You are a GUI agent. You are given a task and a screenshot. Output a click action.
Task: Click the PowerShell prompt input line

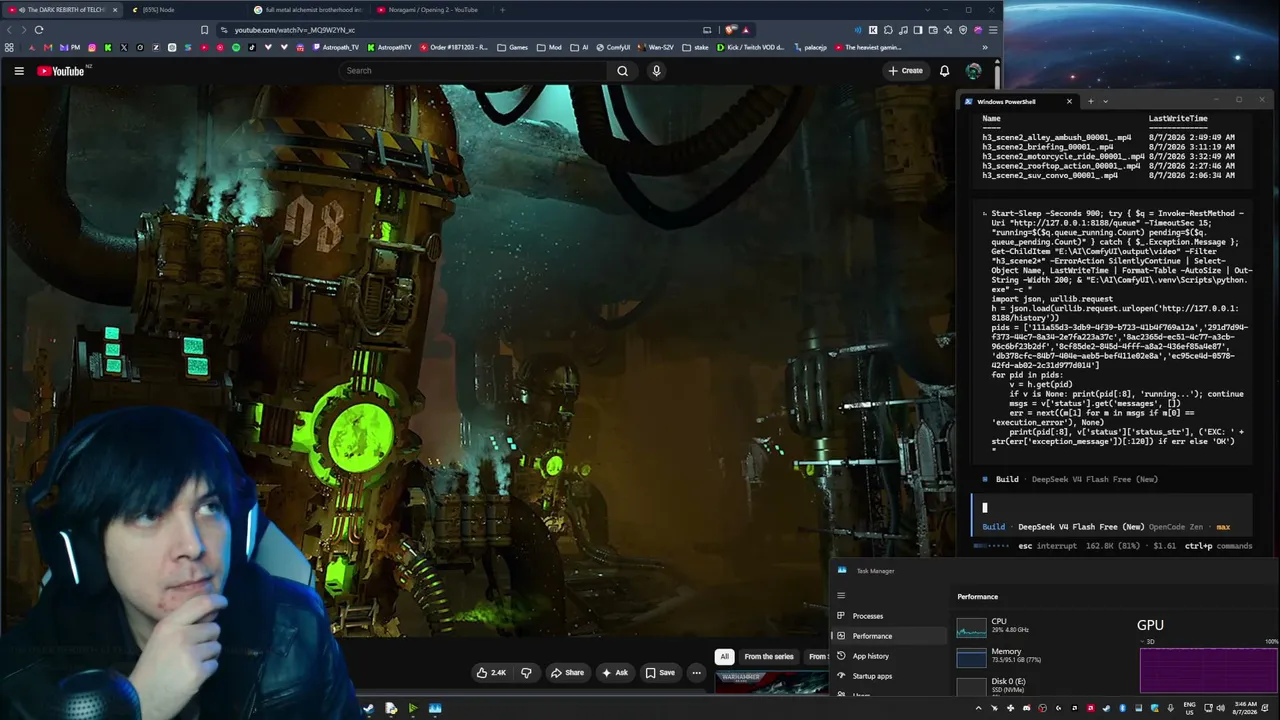click(x=1112, y=507)
